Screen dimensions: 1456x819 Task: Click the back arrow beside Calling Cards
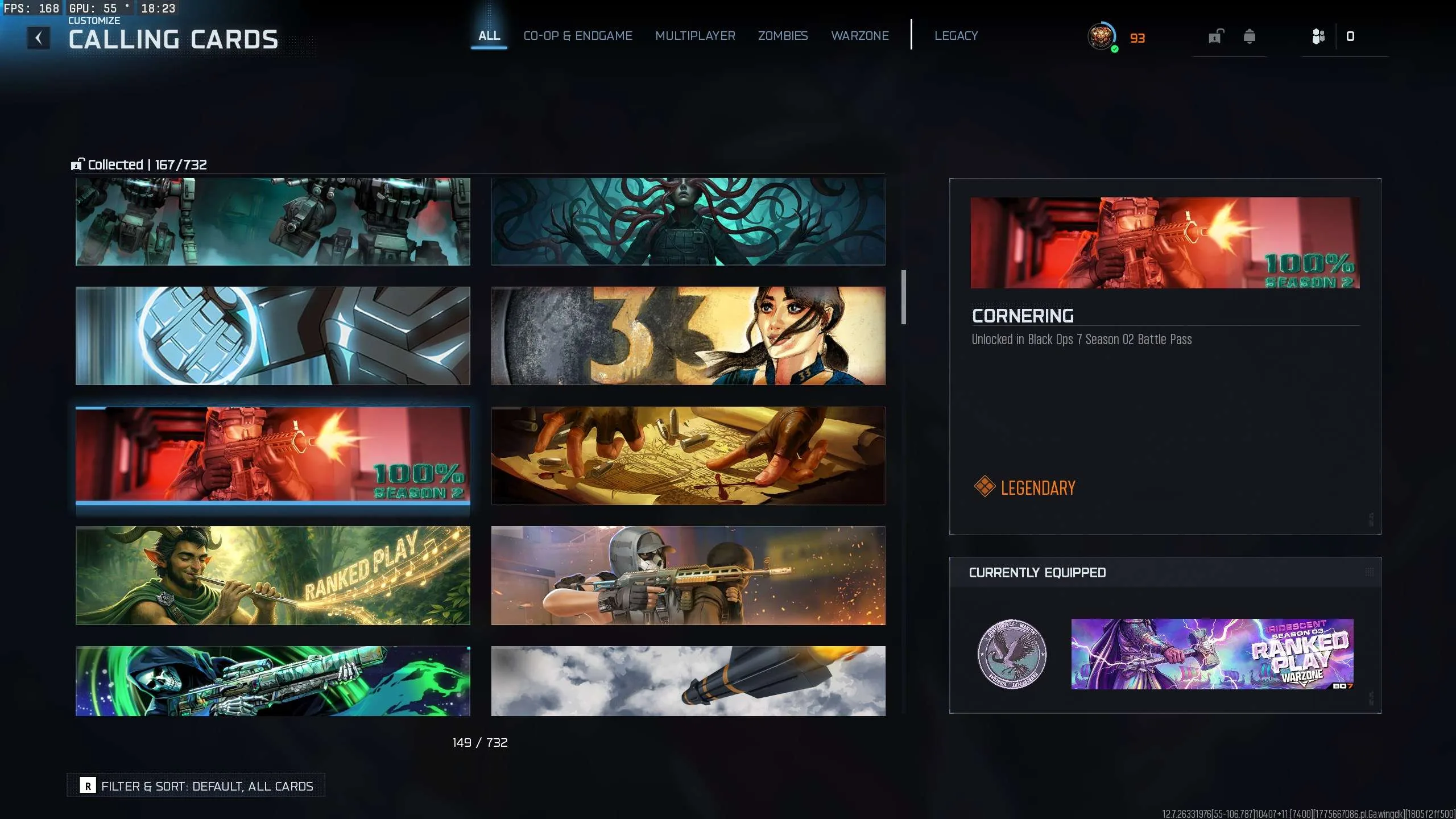coord(39,38)
